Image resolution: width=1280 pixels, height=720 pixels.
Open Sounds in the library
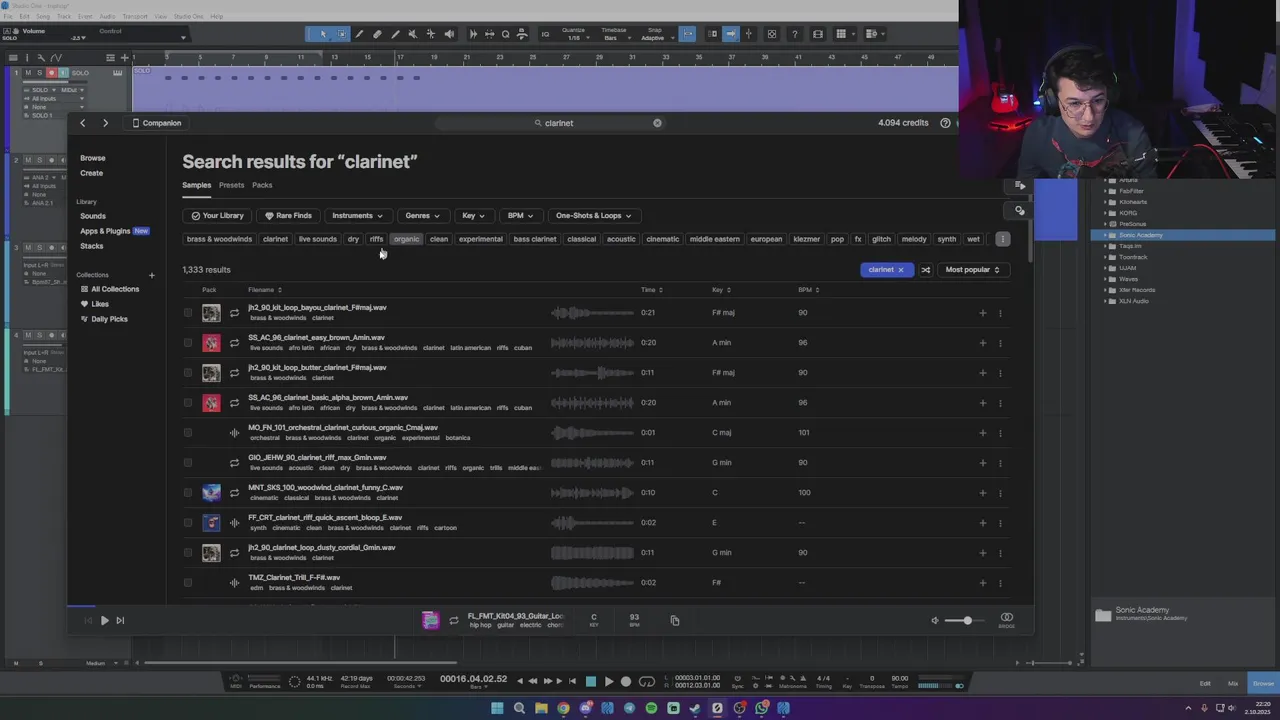(93, 216)
